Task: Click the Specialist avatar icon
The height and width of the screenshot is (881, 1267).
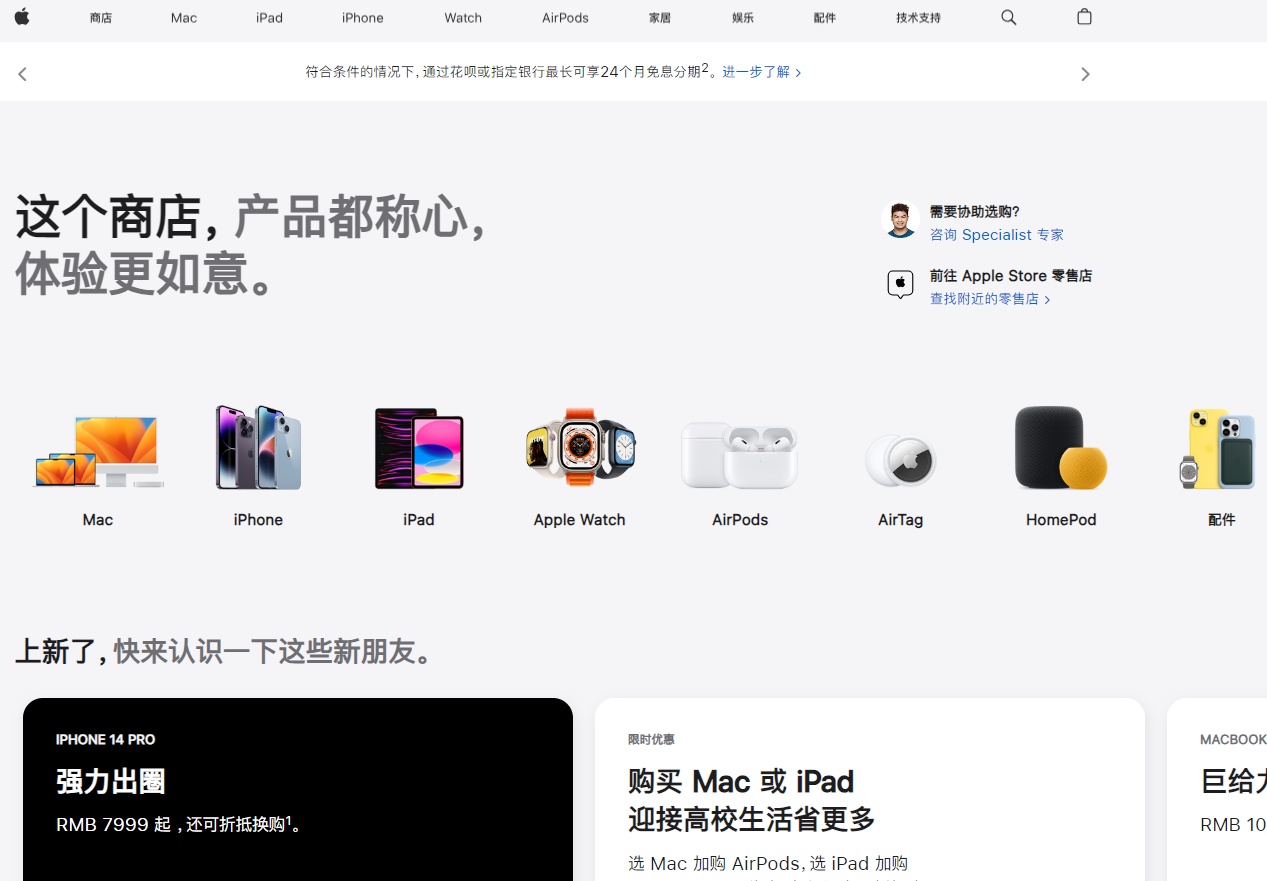Action: click(x=900, y=220)
